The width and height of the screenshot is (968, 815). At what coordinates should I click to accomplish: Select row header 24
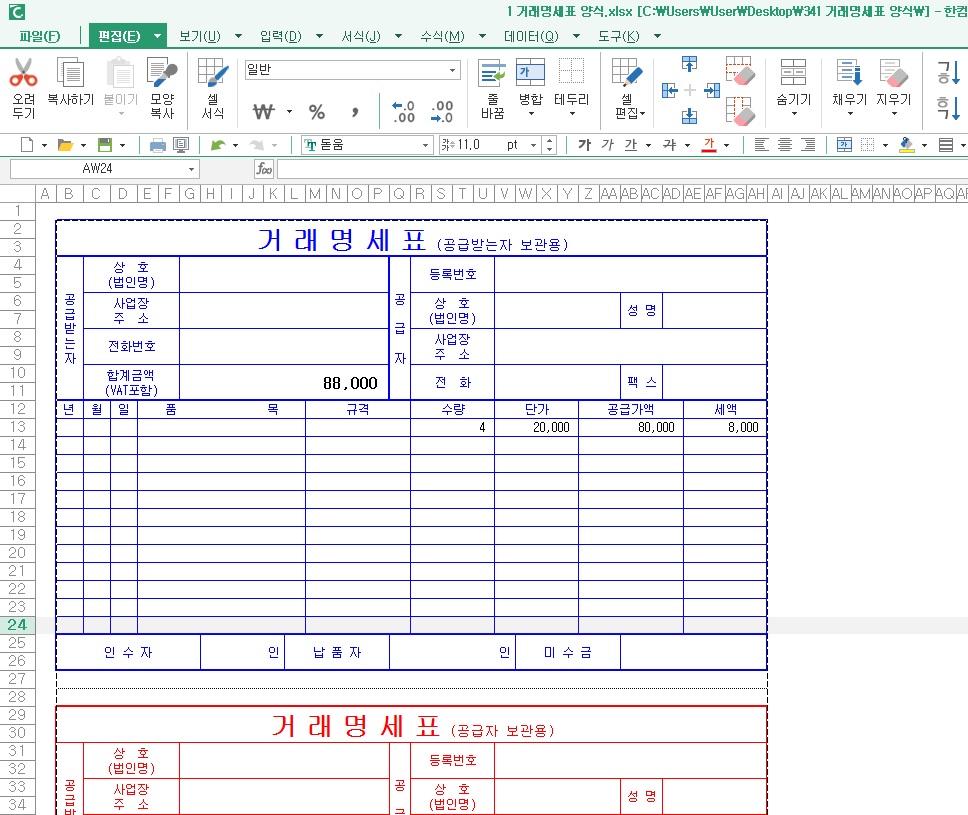pyautogui.click(x=17, y=625)
